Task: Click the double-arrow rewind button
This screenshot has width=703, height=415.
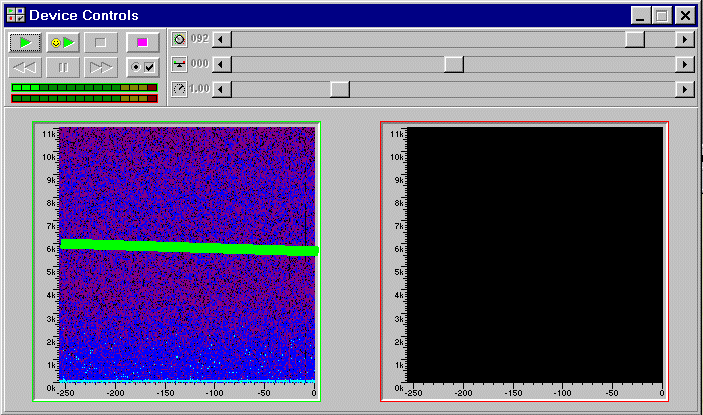Action: pyautogui.click(x=25, y=68)
